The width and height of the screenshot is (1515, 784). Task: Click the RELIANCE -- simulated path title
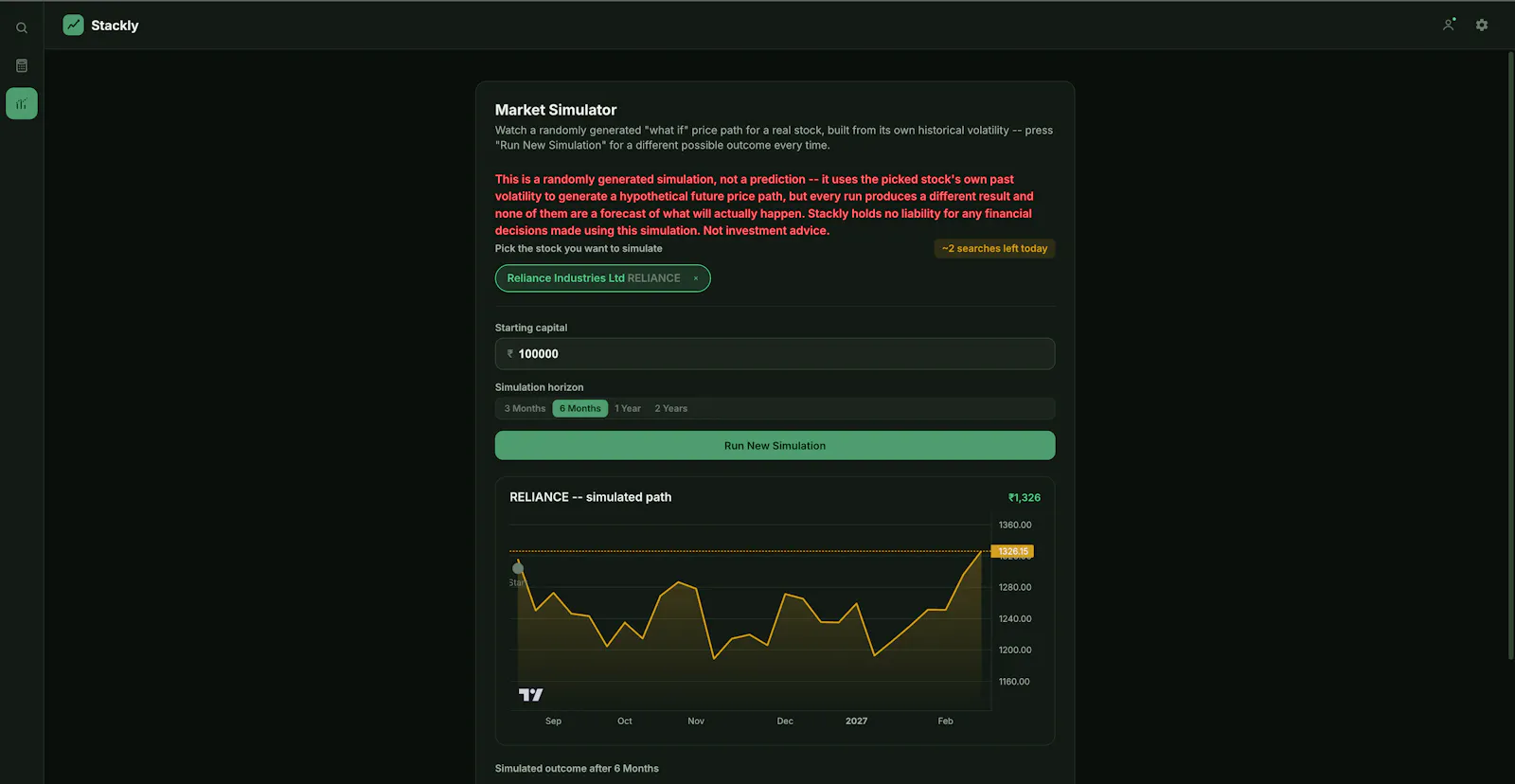[591, 498]
